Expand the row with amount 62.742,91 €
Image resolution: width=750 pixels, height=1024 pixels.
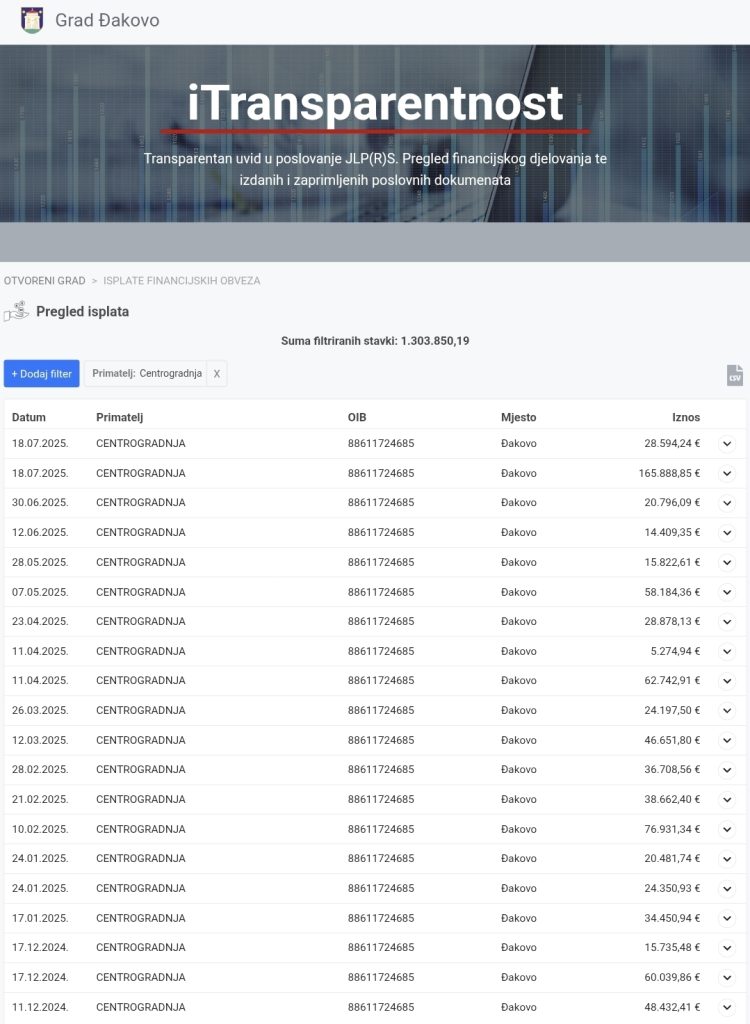coord(727,681)
